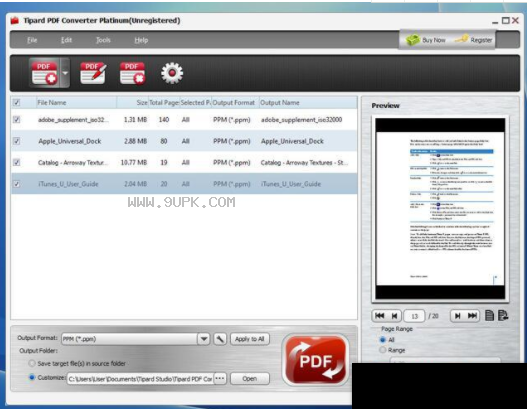Click the document export icon beside page view

[x=503, y=315]
